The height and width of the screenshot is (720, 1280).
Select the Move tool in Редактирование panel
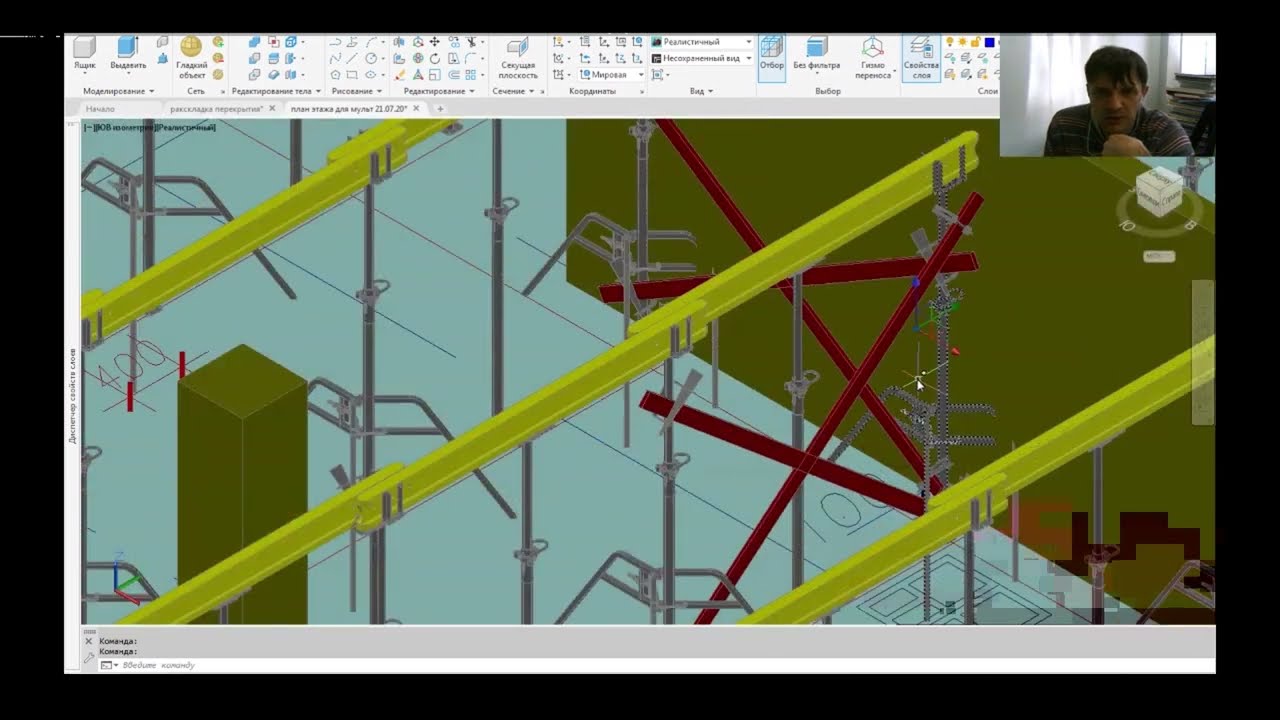point(434,42)
